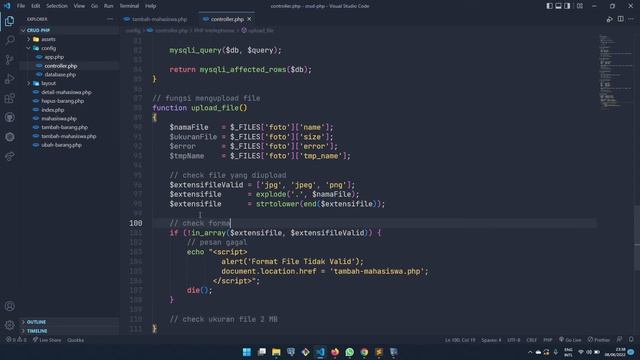Viewport: 640px width, 360px height.
Task: Open the Search view in the activity bar
Action: coord(9,40)
